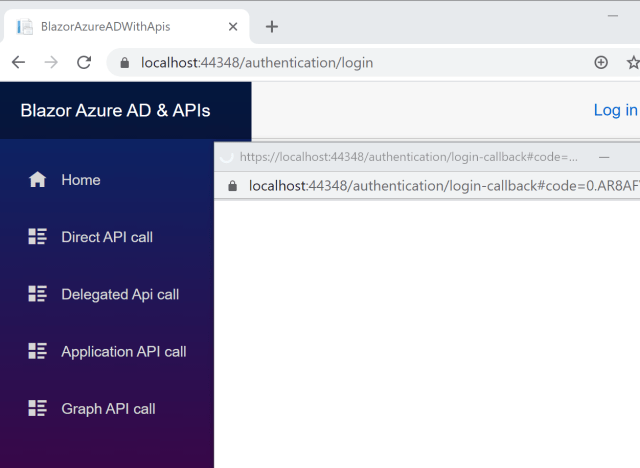The height and width of the screenshot is (468, 640).
Task: Open the Delegated Api call page
Action: pos(120,294)
